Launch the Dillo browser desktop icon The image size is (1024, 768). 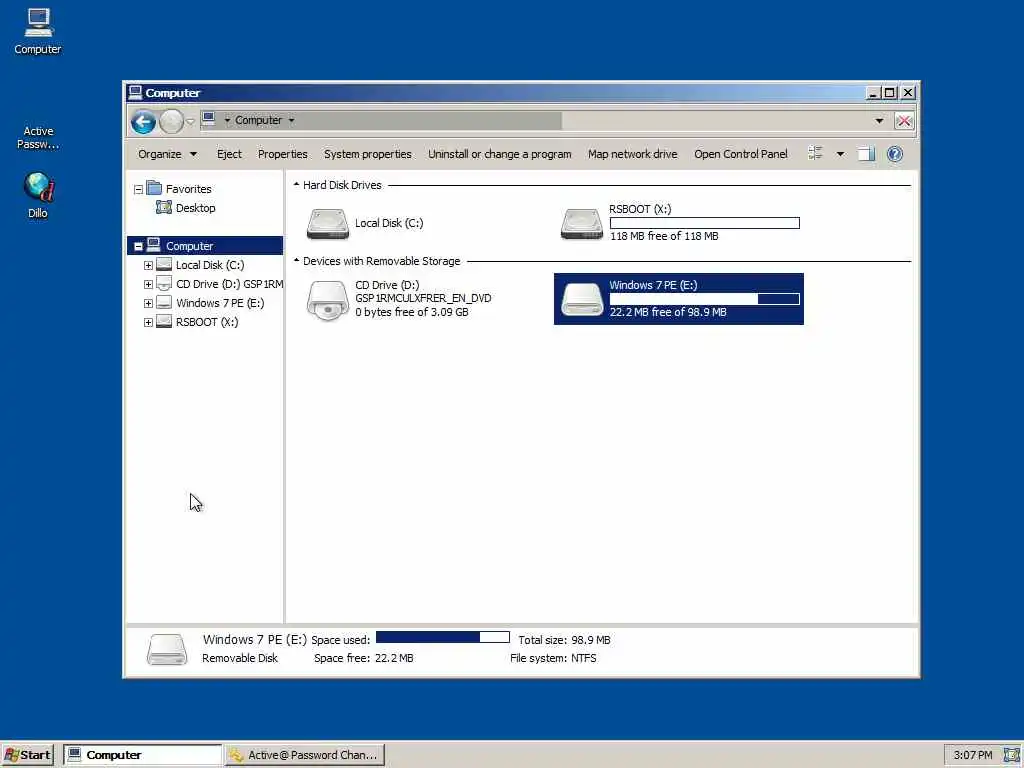[38, 195]
